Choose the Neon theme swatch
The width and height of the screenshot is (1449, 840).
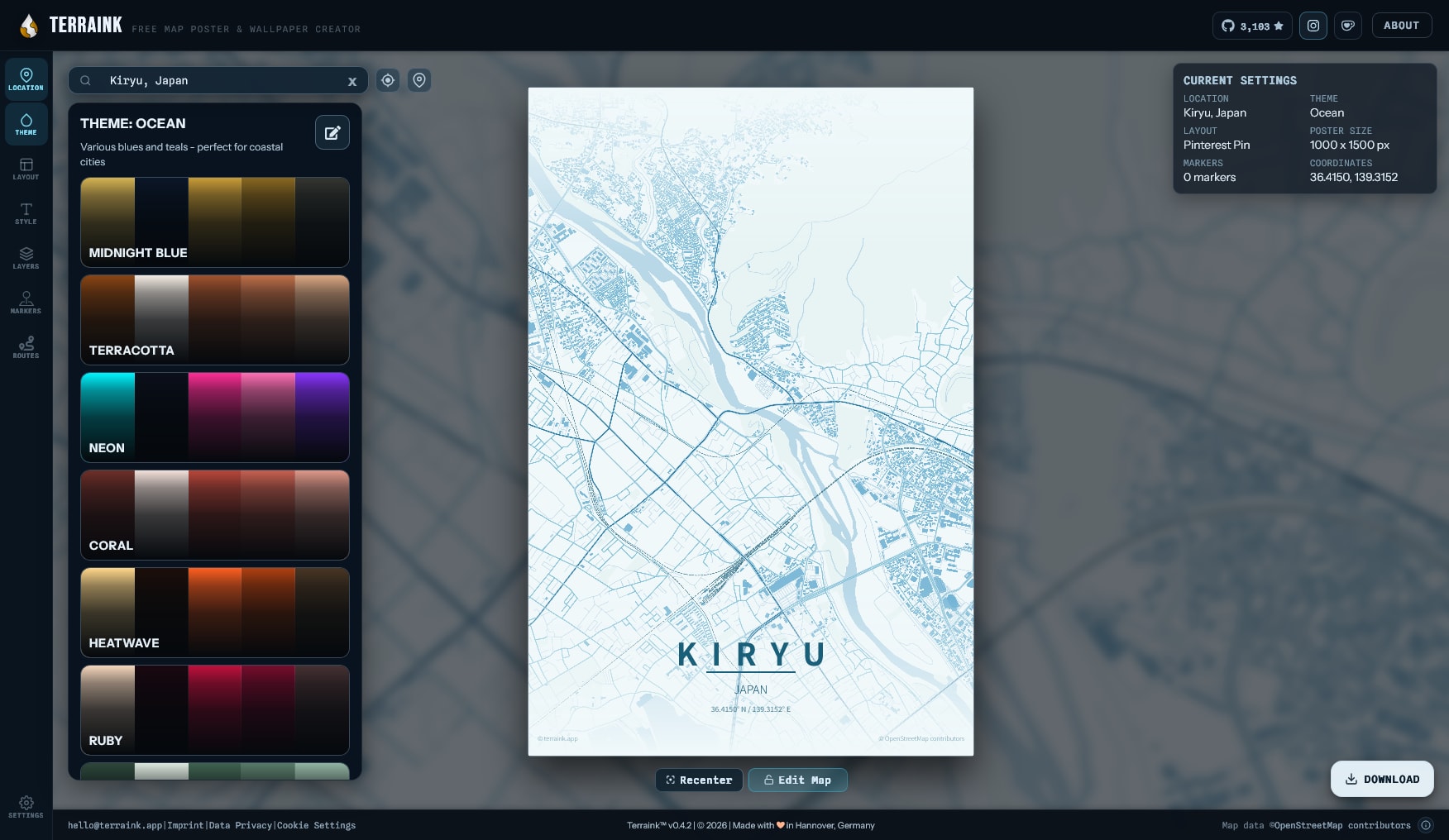click(215, 418)
